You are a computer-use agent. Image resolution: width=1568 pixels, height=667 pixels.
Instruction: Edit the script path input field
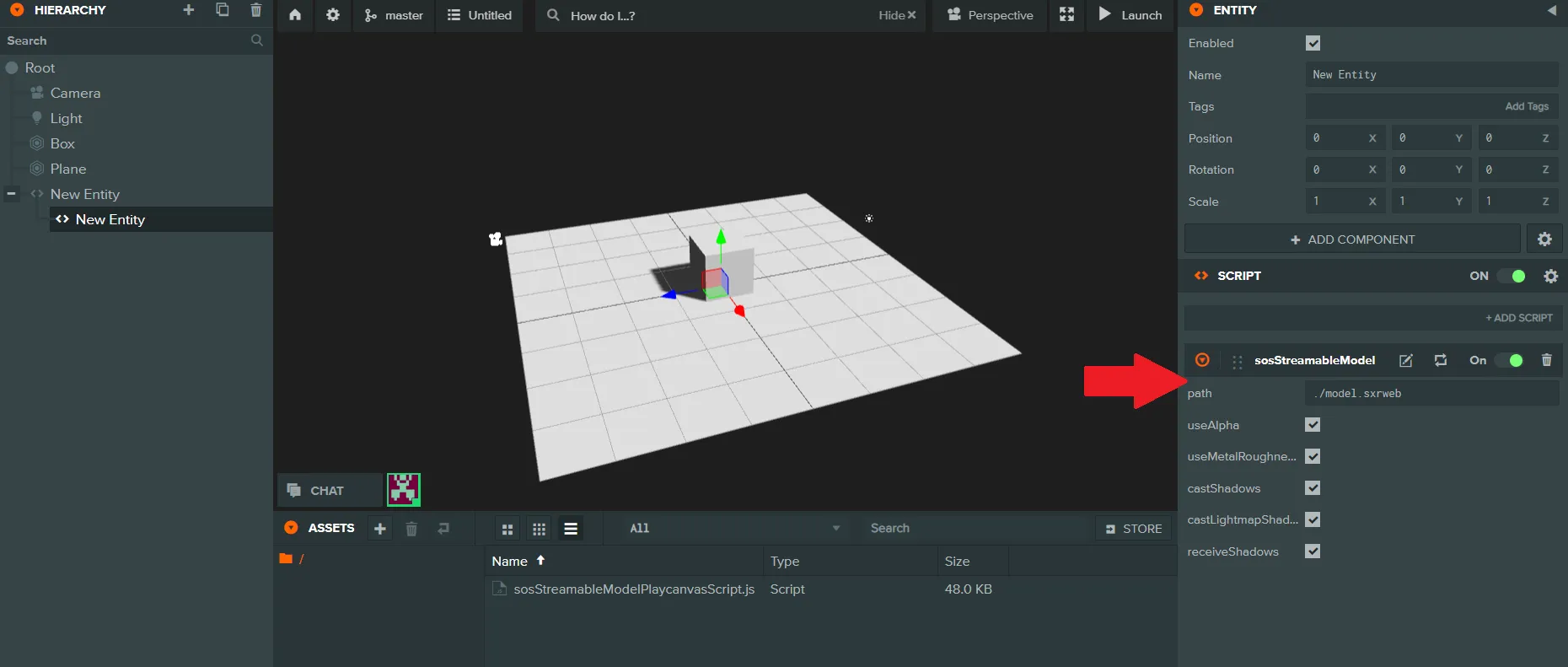(x=1431, y=394)
